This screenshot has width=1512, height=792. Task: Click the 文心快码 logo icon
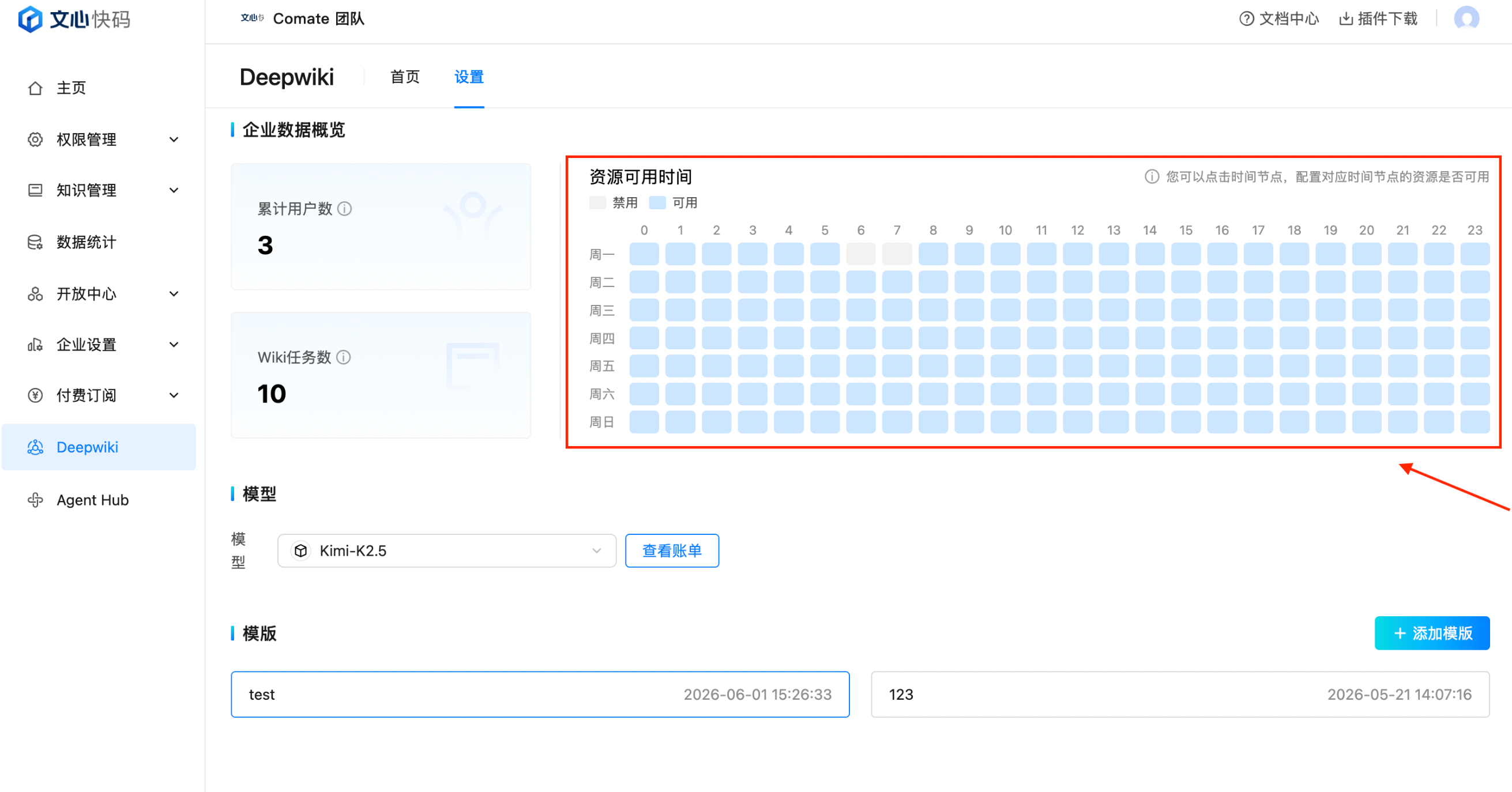(30, 20)
